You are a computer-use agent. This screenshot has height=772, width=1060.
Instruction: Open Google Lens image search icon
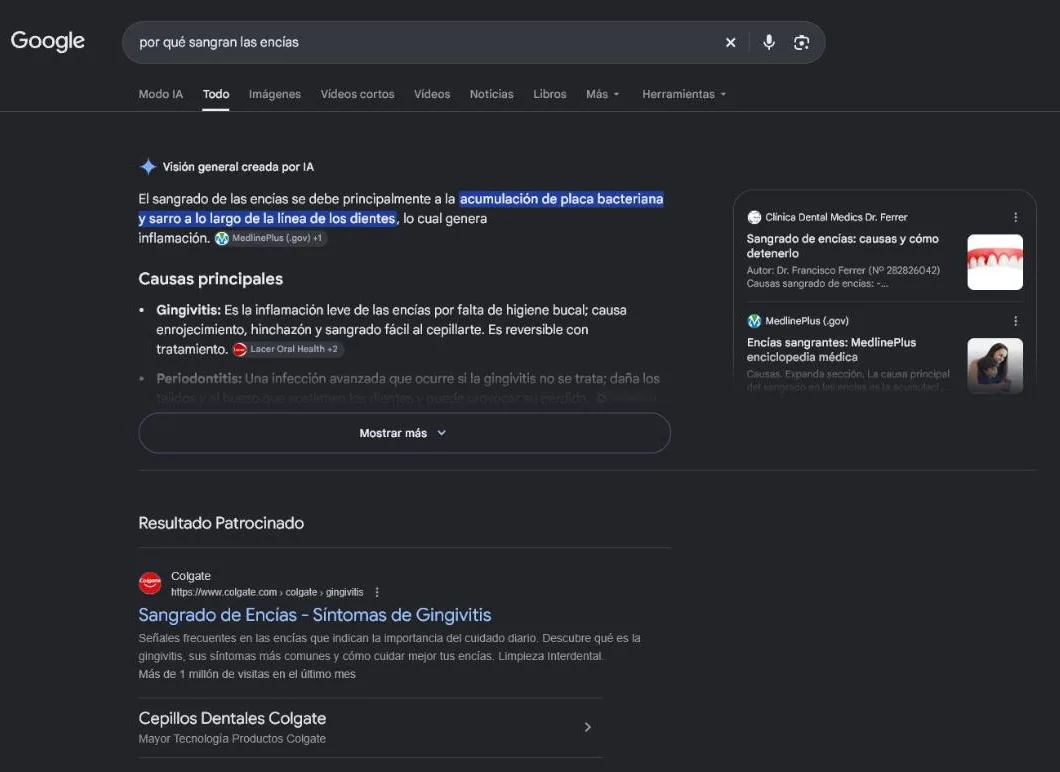click(801, 43)
